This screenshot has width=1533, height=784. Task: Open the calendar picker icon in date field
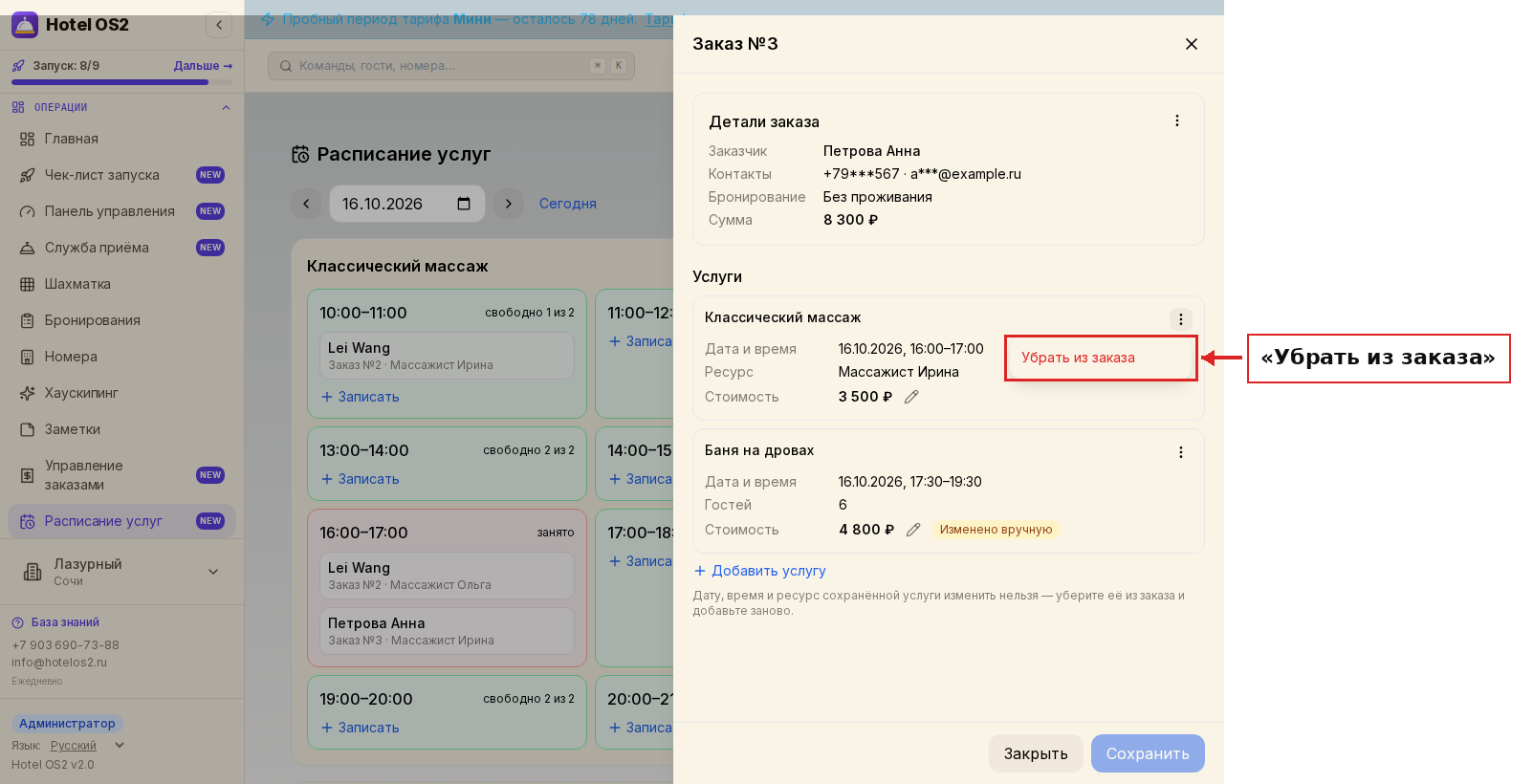point(464,204)
